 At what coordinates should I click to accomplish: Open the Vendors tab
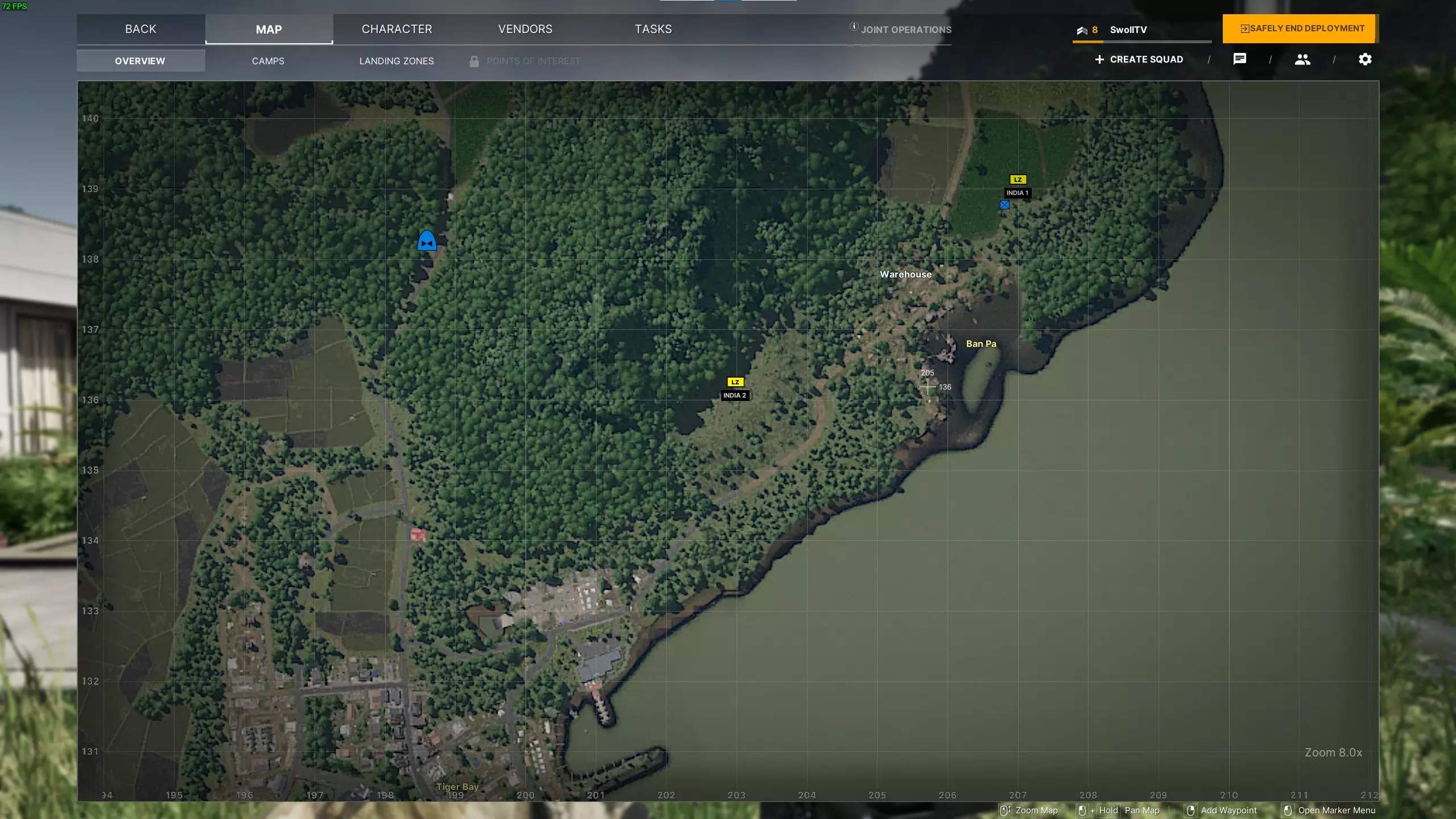point(525,29)
